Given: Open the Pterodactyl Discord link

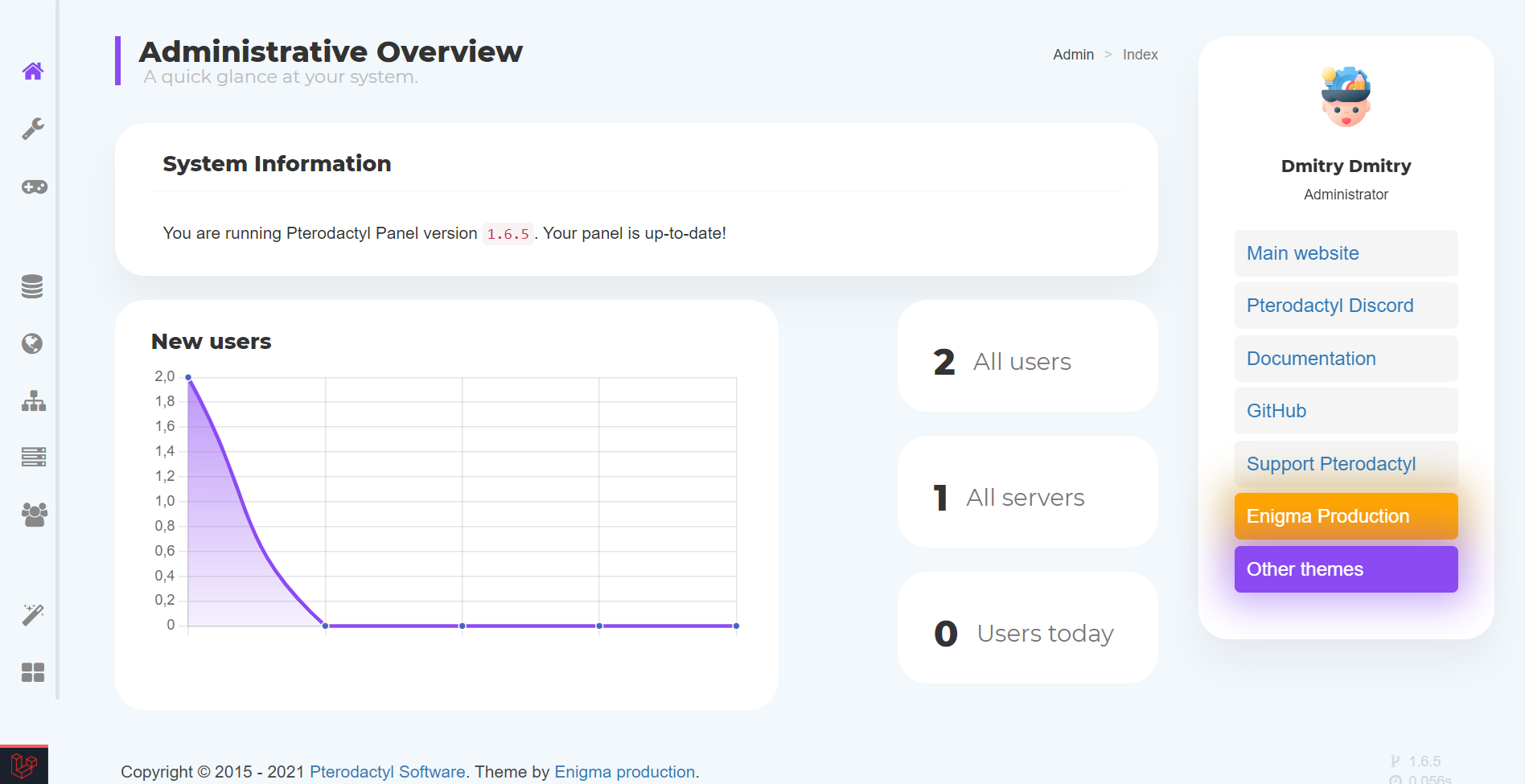Looking at the screenshot, I should coord(1330,306).
